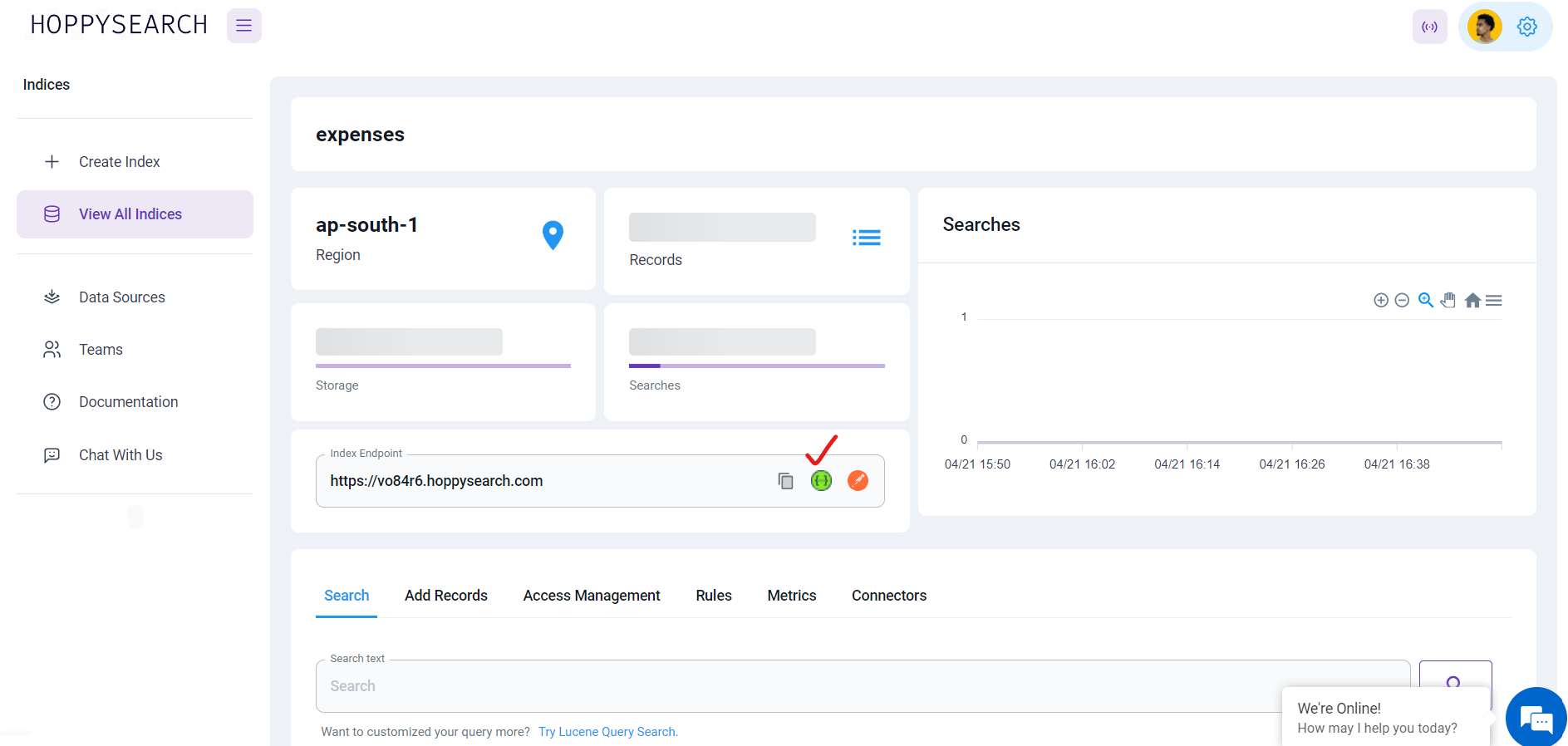The width and height of the screenshot is (1568, 746).
Task: Click the green API braces icon
Action: pos(821,481)
